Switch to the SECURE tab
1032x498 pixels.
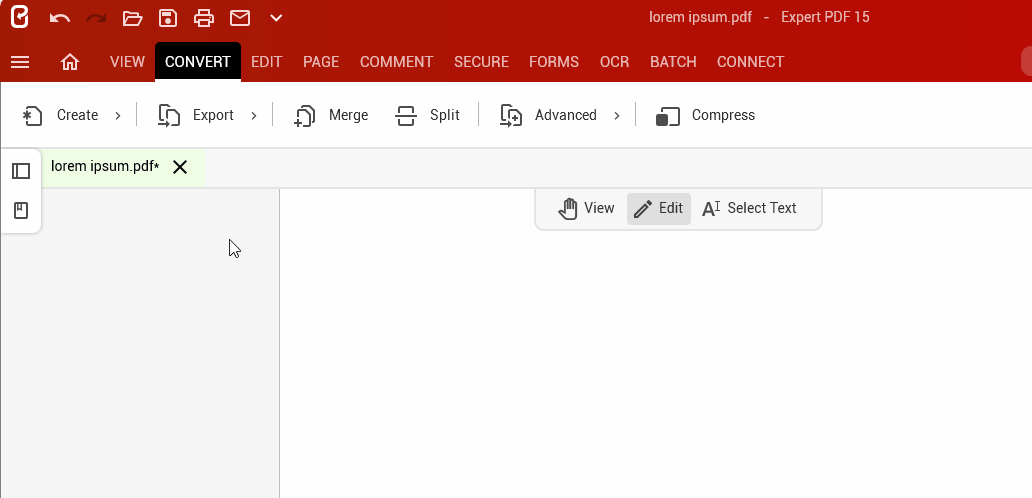(x=481, y=62)
